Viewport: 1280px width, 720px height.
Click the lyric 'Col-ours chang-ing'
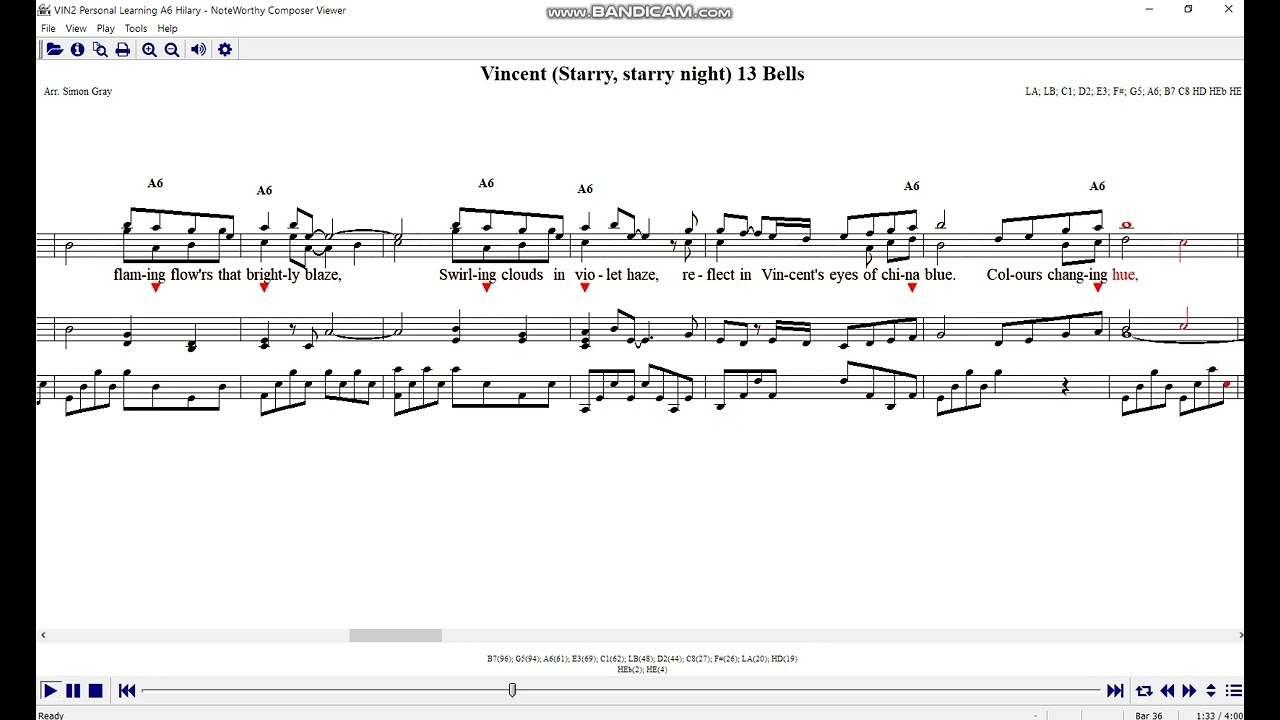coord(1047,275)
